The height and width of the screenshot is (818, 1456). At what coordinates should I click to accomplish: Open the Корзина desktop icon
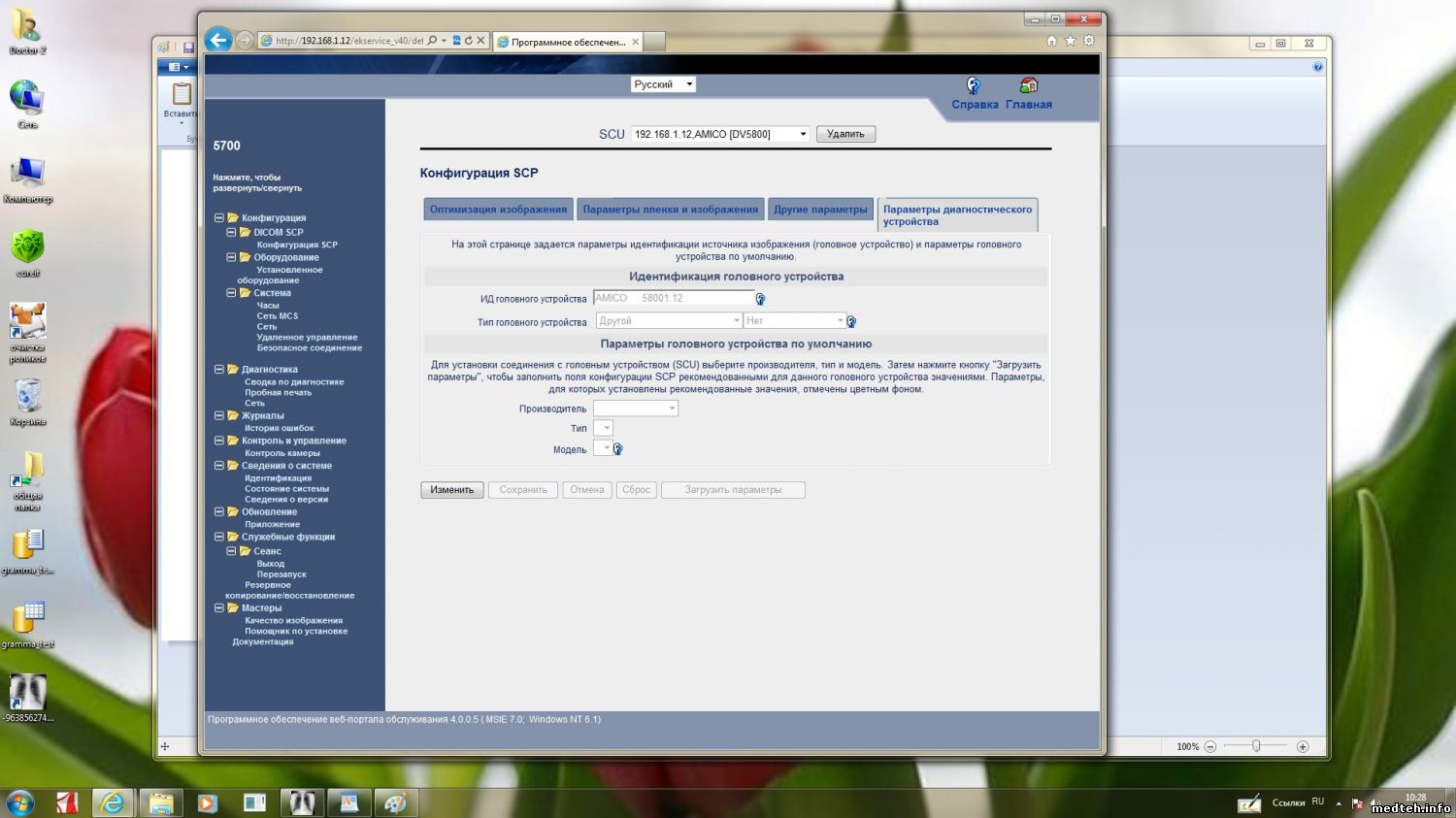coord(28,396)
